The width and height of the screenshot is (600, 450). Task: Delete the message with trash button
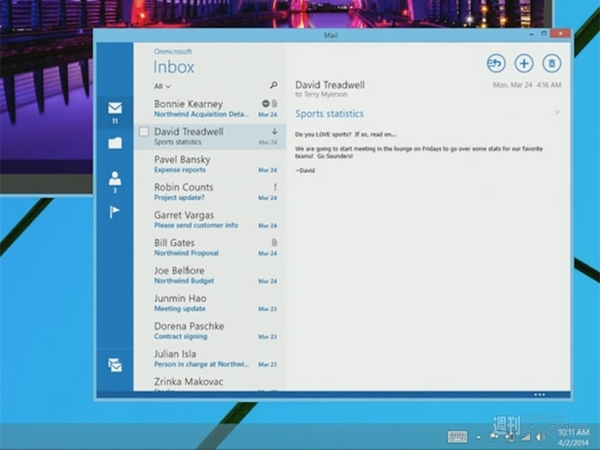coord(551,64)
